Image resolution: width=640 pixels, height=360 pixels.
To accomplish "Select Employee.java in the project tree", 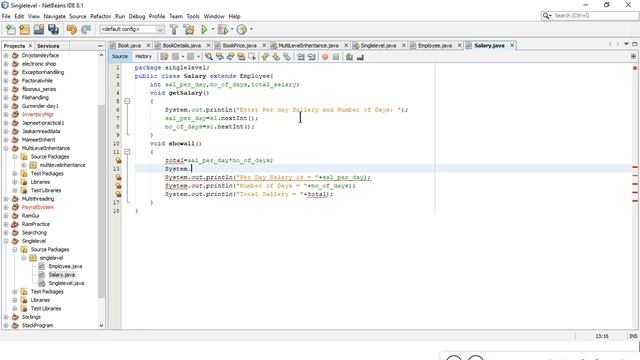I will click(65, 267).
